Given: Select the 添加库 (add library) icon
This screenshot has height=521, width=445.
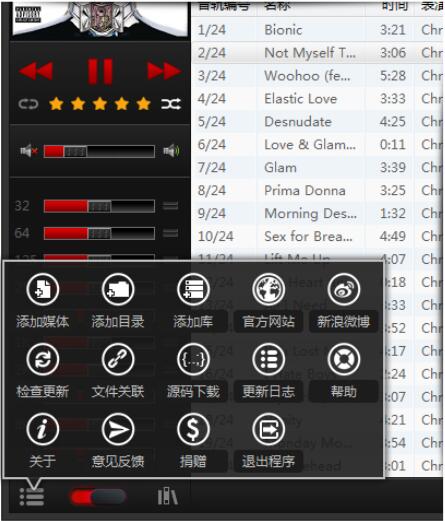Looking at the screenshot, I should [193, 289].
